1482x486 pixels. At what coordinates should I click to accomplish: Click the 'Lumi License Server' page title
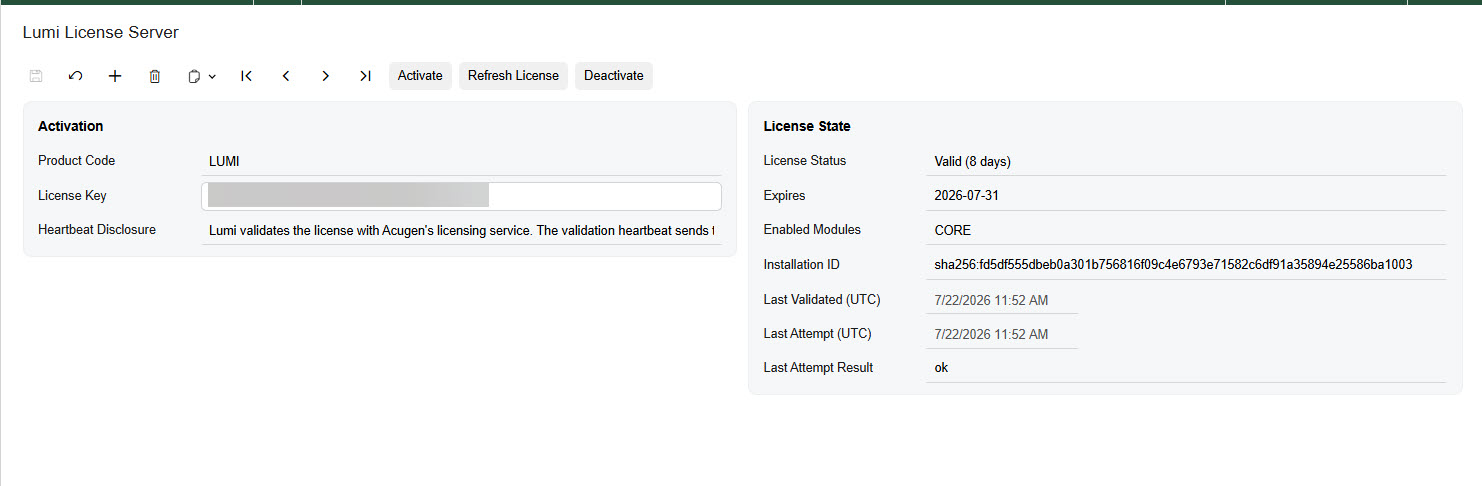[x=101, y=33]
